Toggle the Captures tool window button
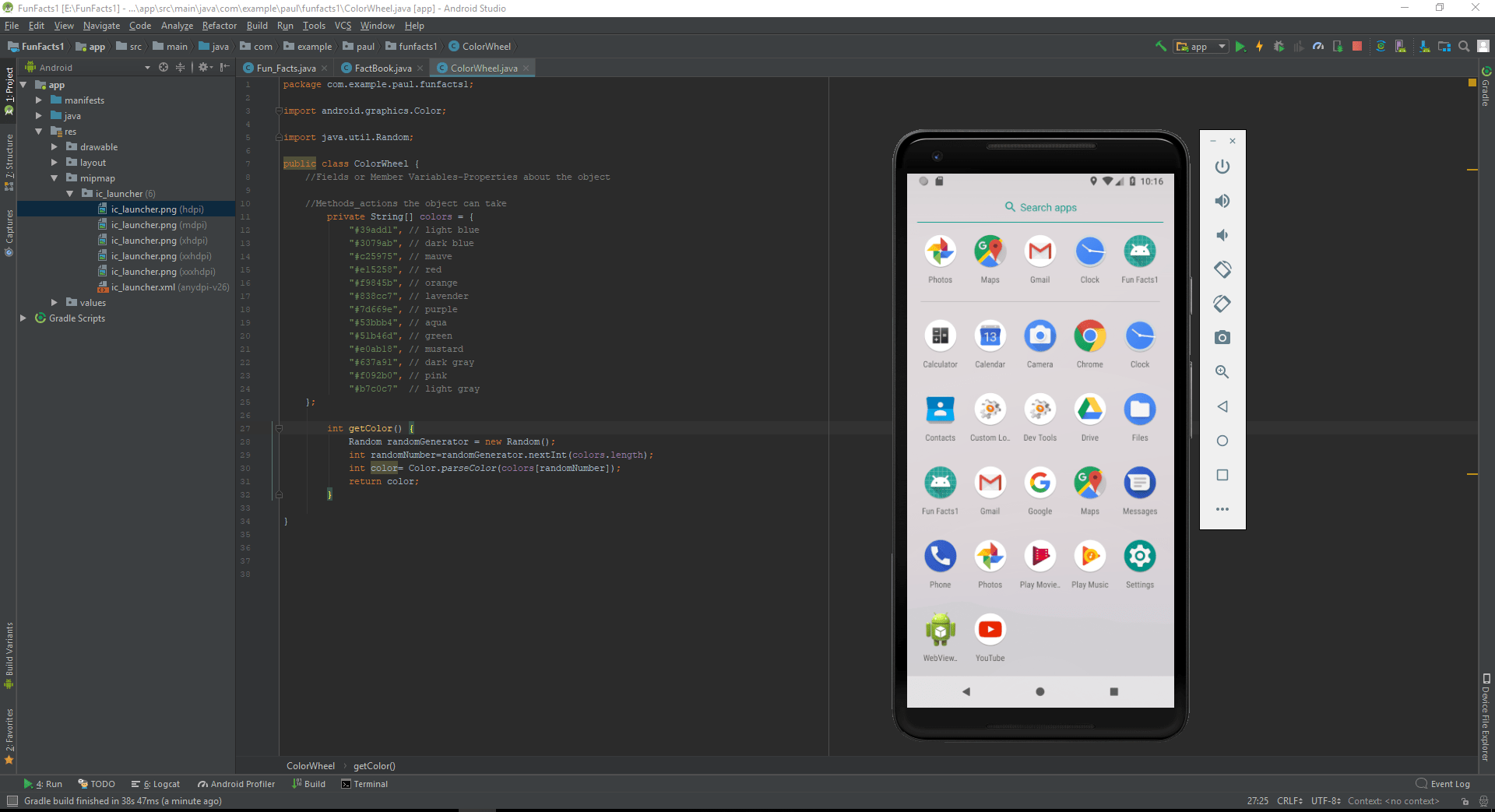This screenshot has width=1495, height=812. tap(9, 233)
